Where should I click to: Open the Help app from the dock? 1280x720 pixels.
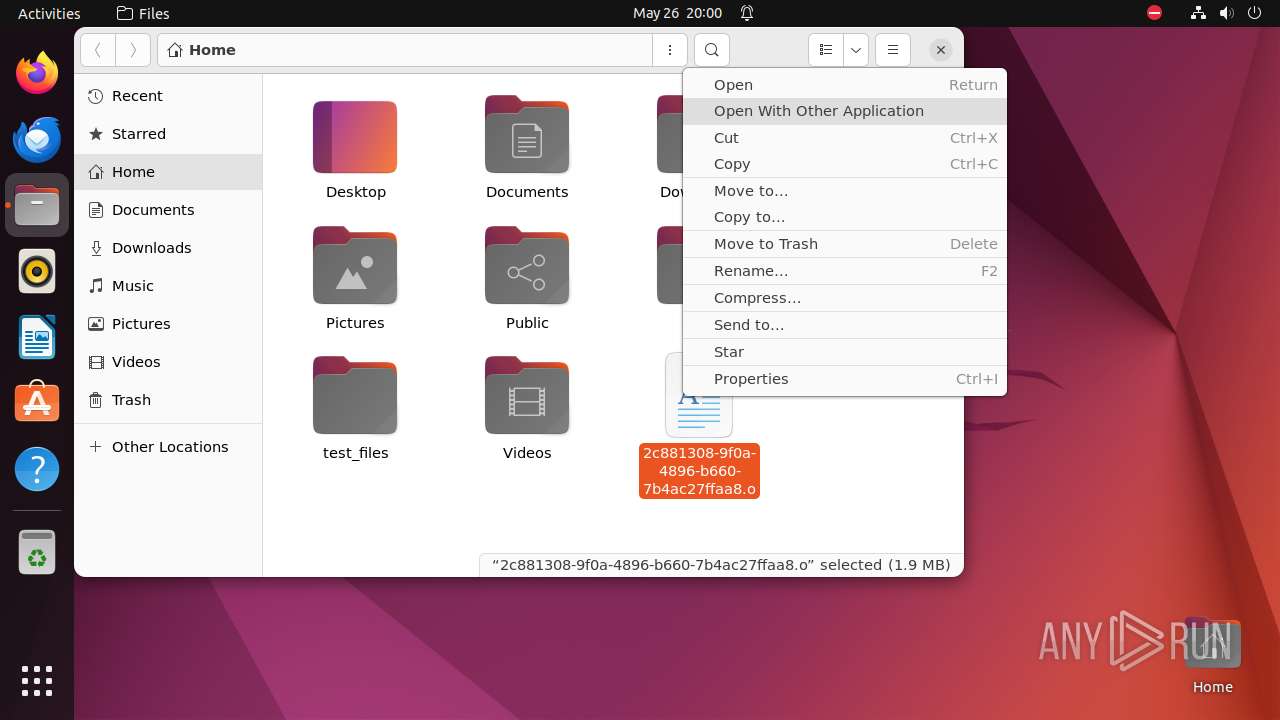pyautogui.click(x=37, y=469)
